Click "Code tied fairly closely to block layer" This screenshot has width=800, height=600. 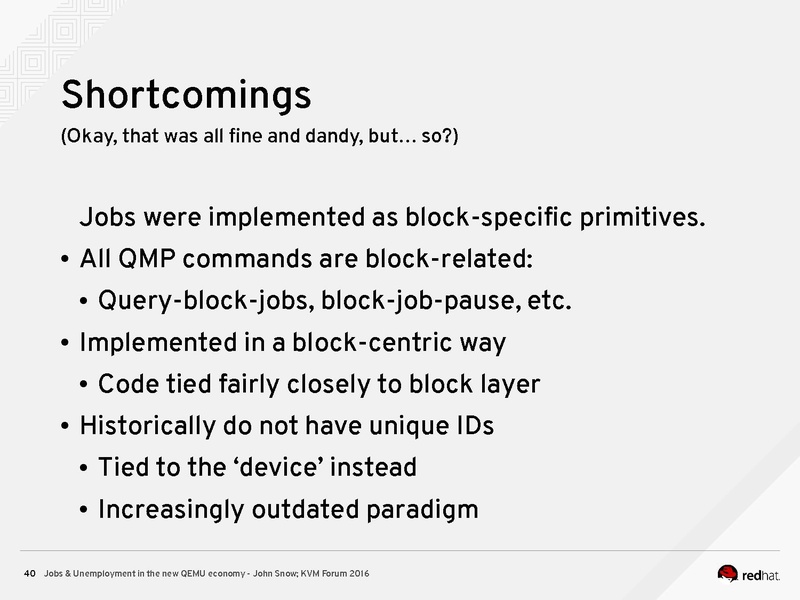pos(319,384)
